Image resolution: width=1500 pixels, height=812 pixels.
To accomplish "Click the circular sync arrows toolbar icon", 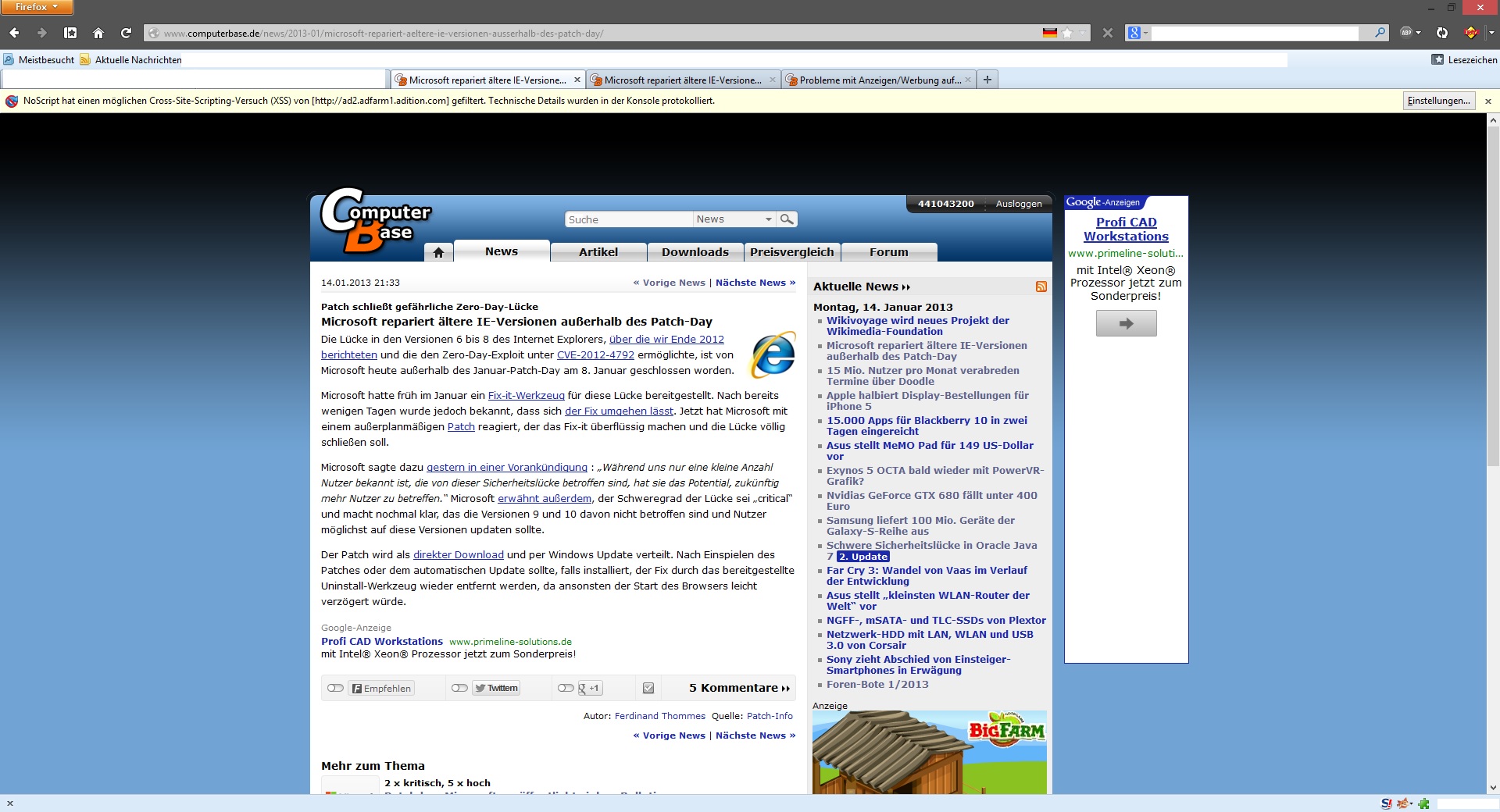I will tap(1442, 33).
